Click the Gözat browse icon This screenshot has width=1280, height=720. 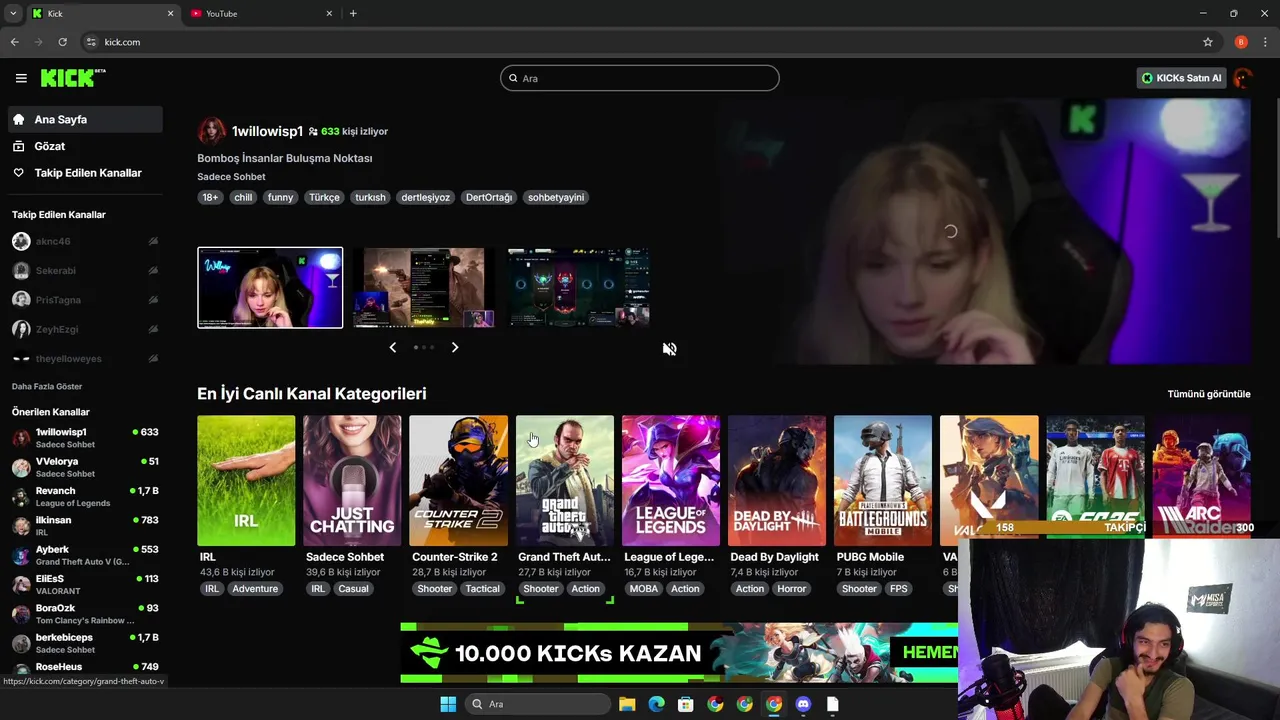point(18,146)
